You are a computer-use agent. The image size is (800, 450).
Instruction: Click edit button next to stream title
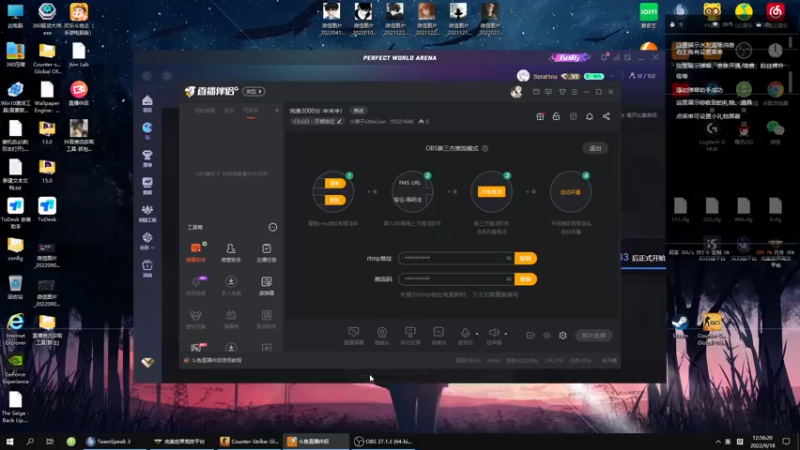359,111
